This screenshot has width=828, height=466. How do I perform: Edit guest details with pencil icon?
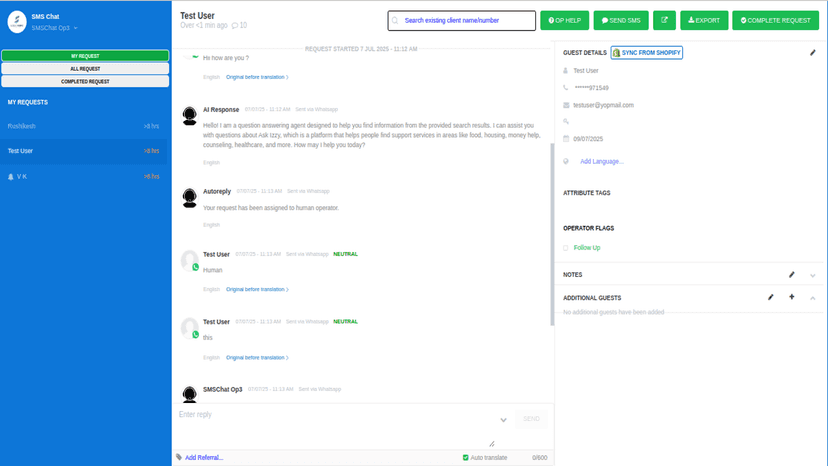tap(813, 52)
